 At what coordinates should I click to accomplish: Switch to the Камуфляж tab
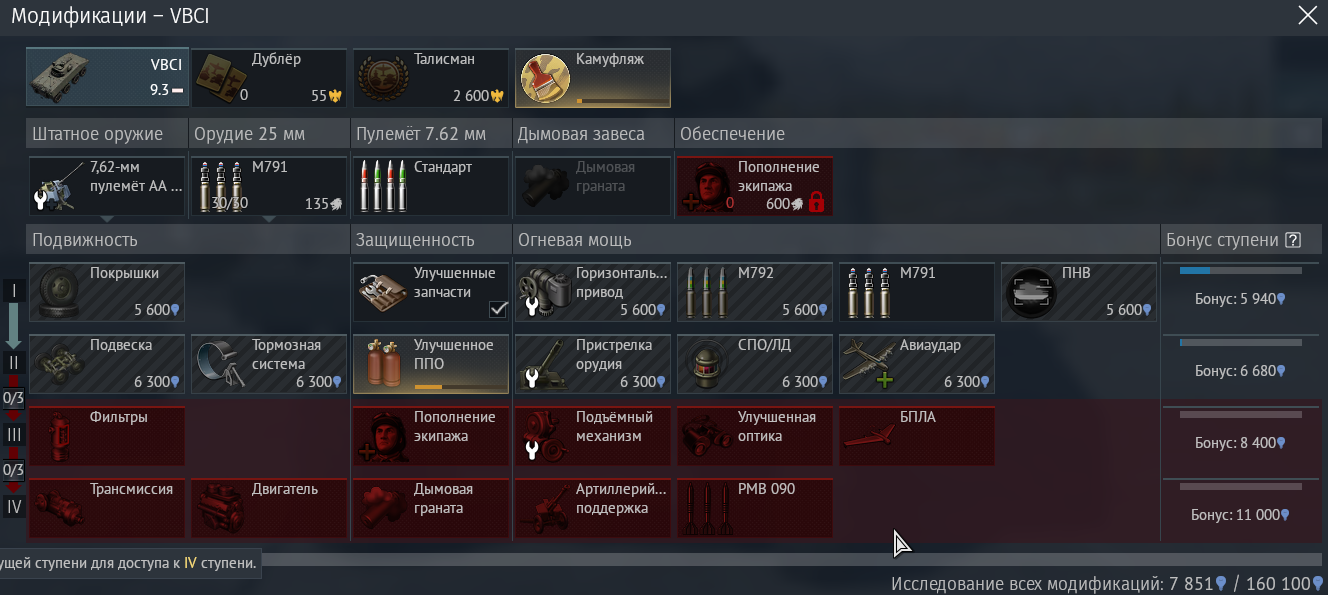[593, 77]
